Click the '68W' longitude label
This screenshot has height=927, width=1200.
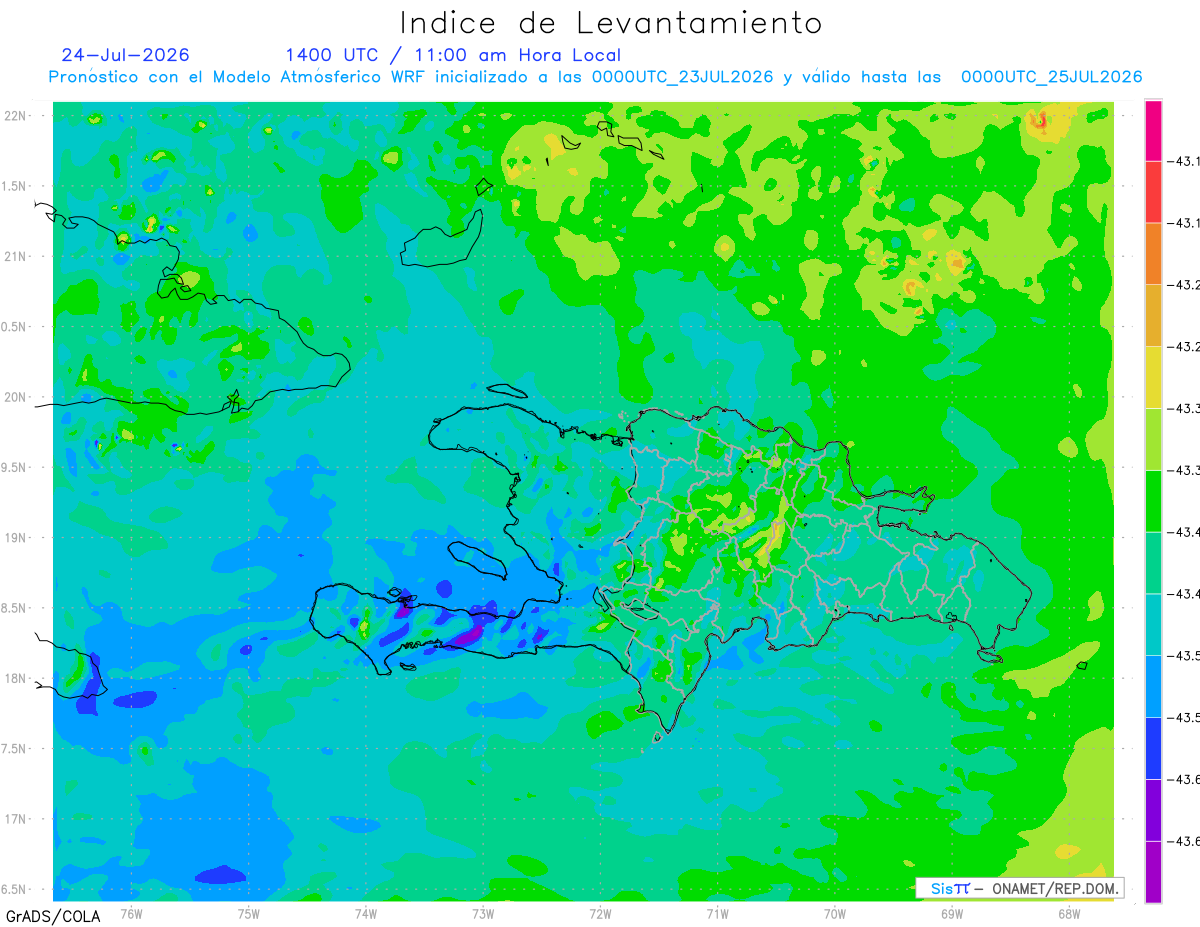tap(1068, 913)
